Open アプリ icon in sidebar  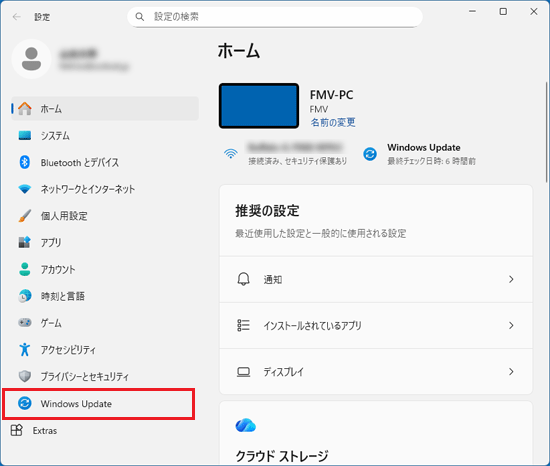[25, 242]
